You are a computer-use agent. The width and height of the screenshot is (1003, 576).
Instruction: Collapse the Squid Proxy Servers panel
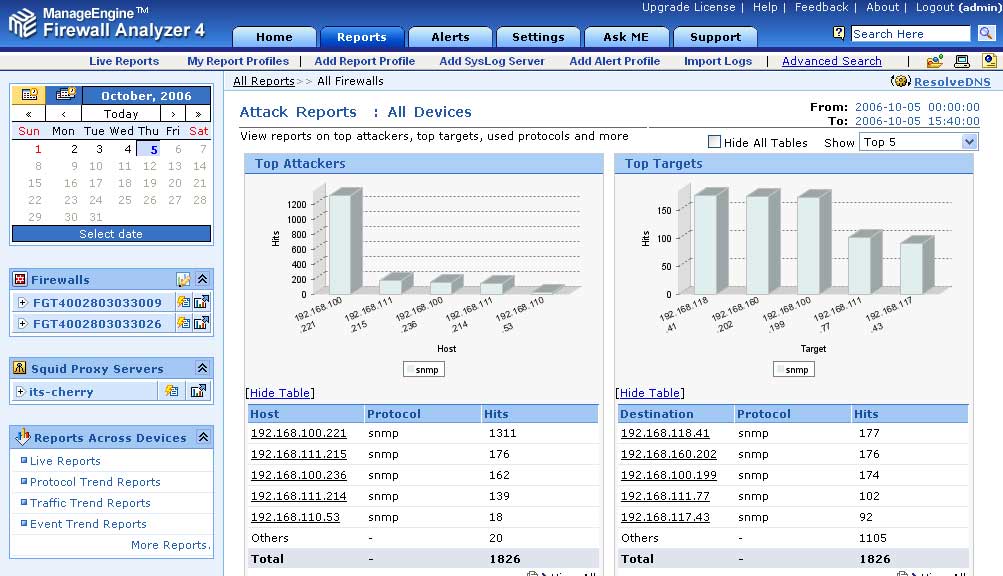point(203,369)
